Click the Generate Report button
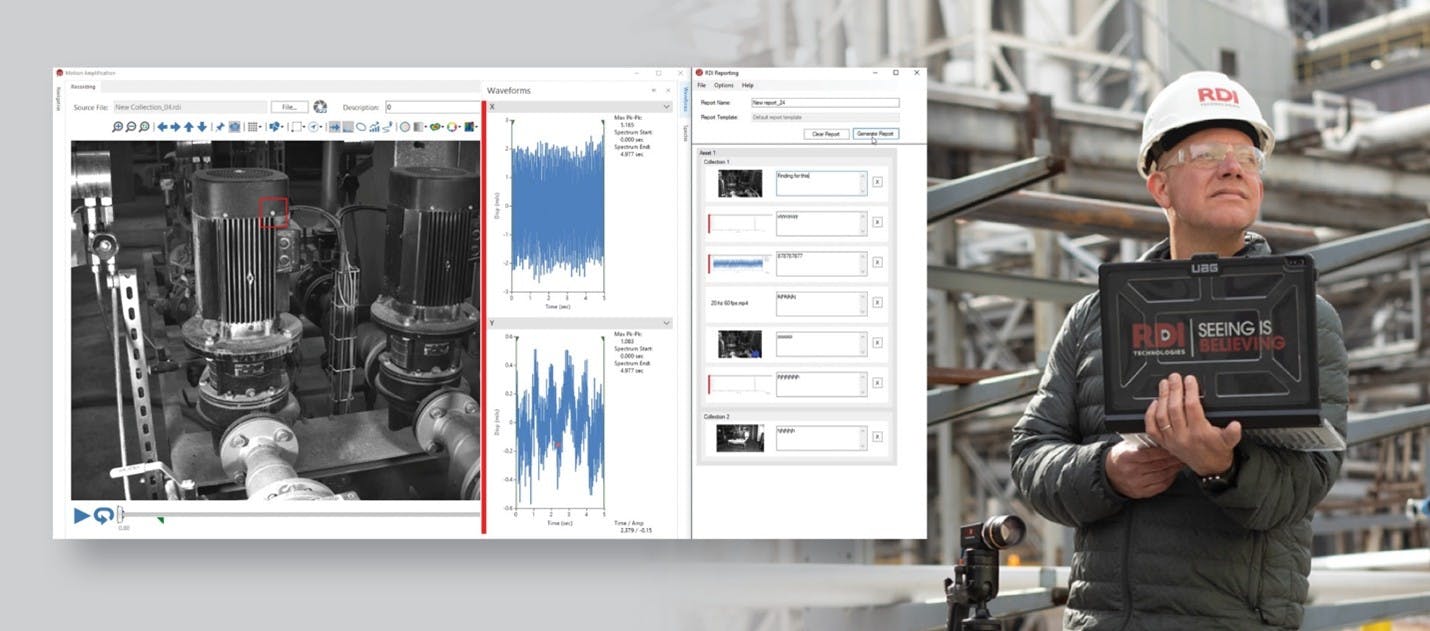Screen dimensions: 1430x631 (874, 133)
